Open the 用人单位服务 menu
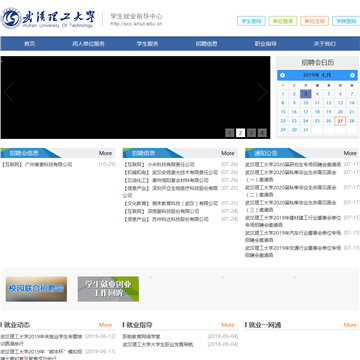360x360 pixels. point(88,44)
